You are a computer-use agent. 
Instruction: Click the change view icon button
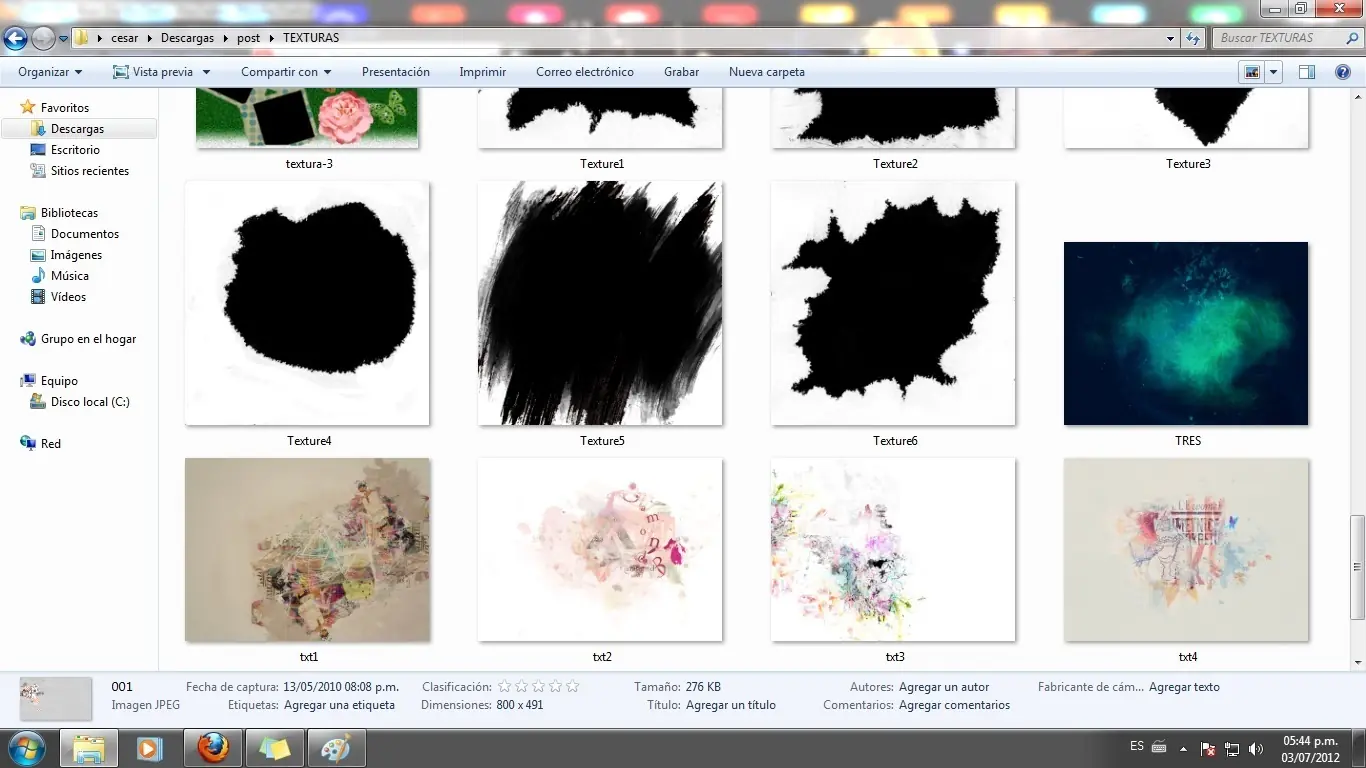(x=1251, y=72)
